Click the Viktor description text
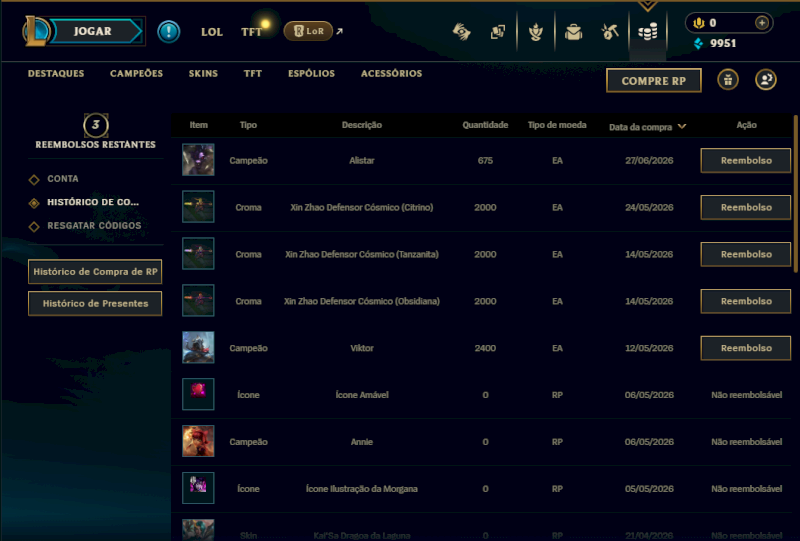Viewport: 800px width, 541px height. [x=362, y=348]
